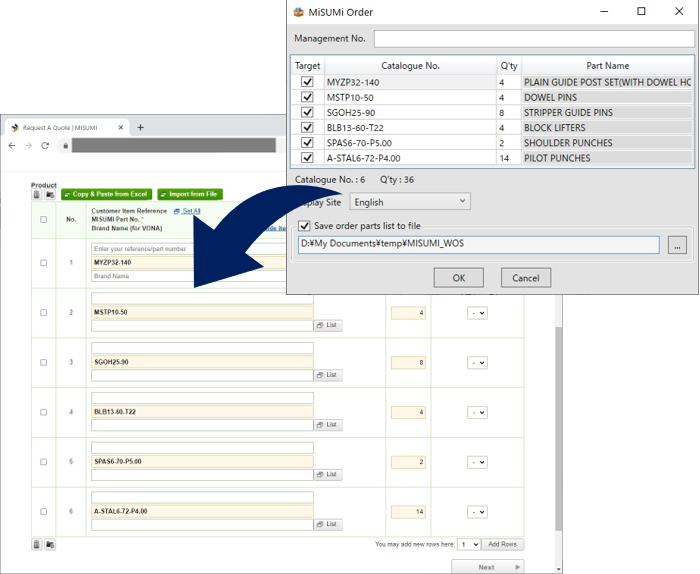Screen dimensions: 700x574
Task: Open the add rows count dropdown
Action: (469, 545)
